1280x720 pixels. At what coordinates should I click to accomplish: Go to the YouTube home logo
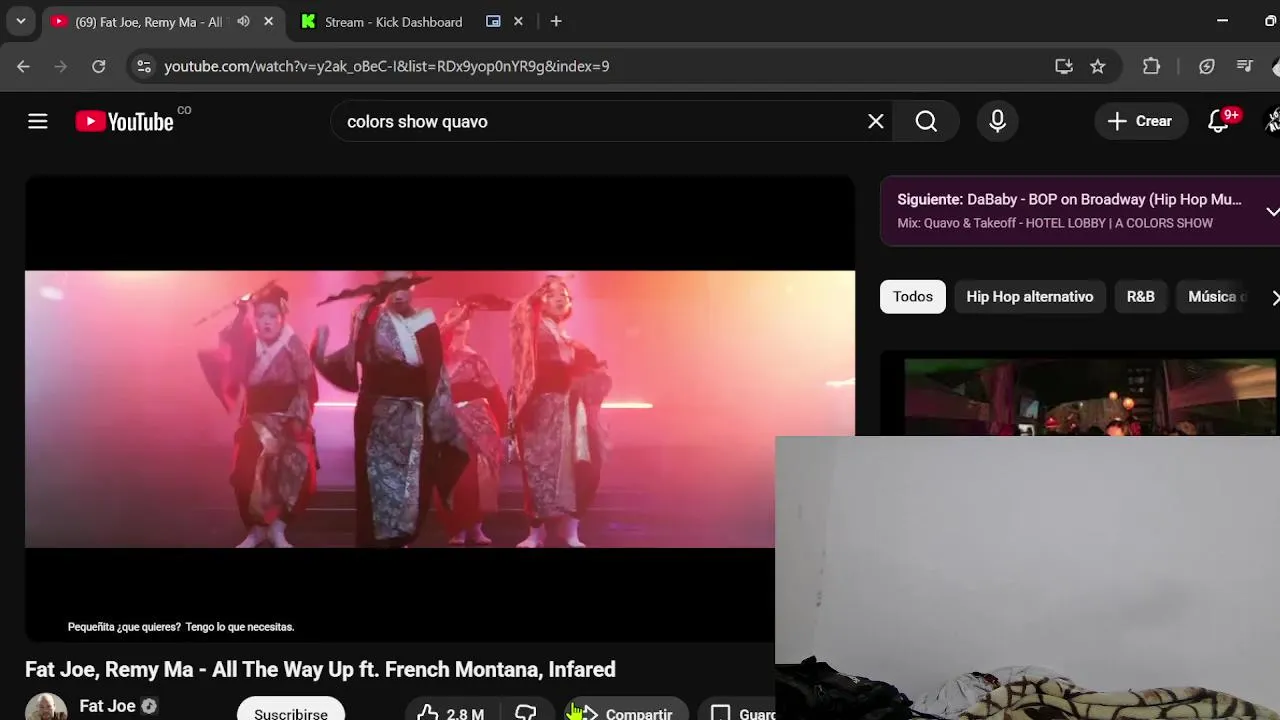(x=124, y=121)
